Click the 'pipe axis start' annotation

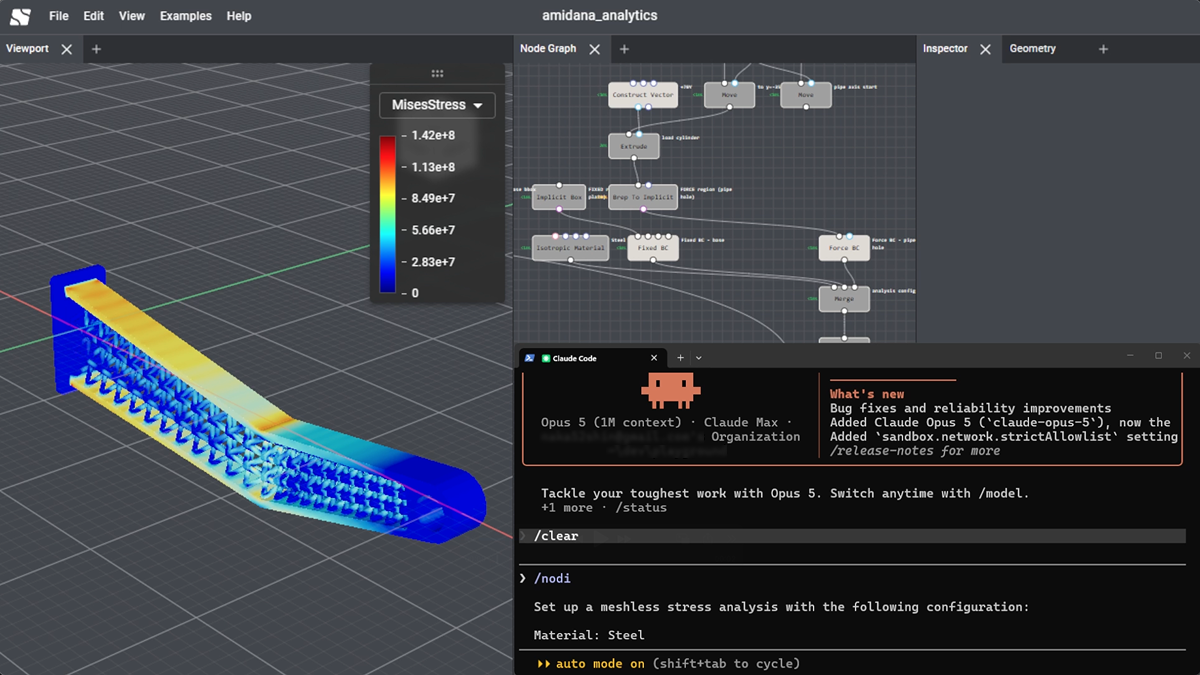[856, 87]
